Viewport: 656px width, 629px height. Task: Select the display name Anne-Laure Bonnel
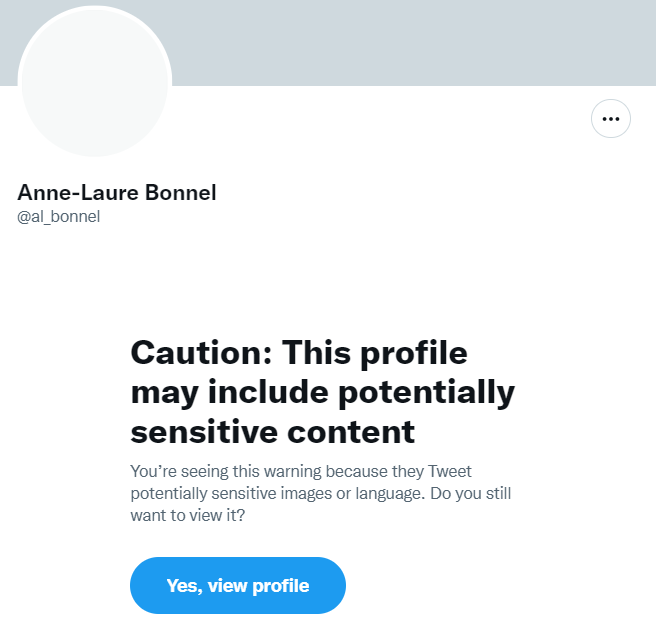tap(117, 193)
